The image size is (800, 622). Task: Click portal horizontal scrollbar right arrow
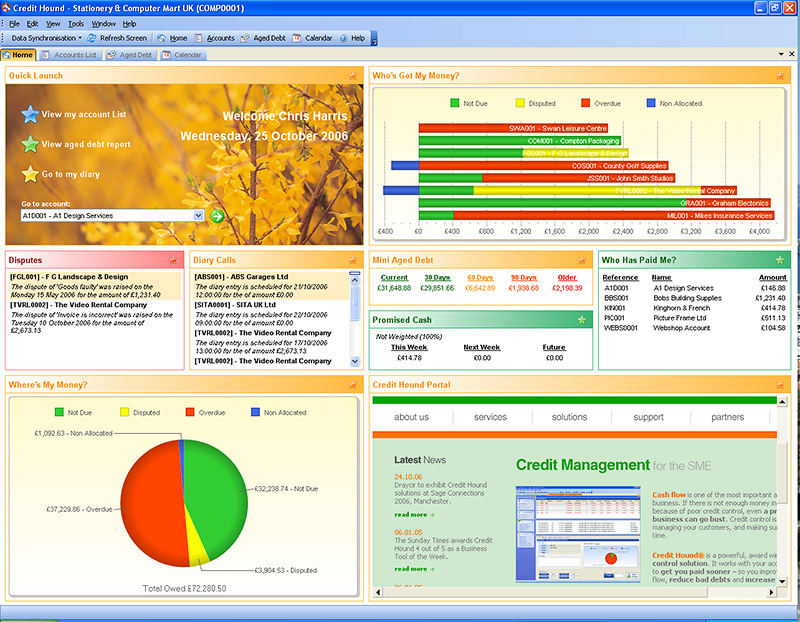(x=771, y=592)
